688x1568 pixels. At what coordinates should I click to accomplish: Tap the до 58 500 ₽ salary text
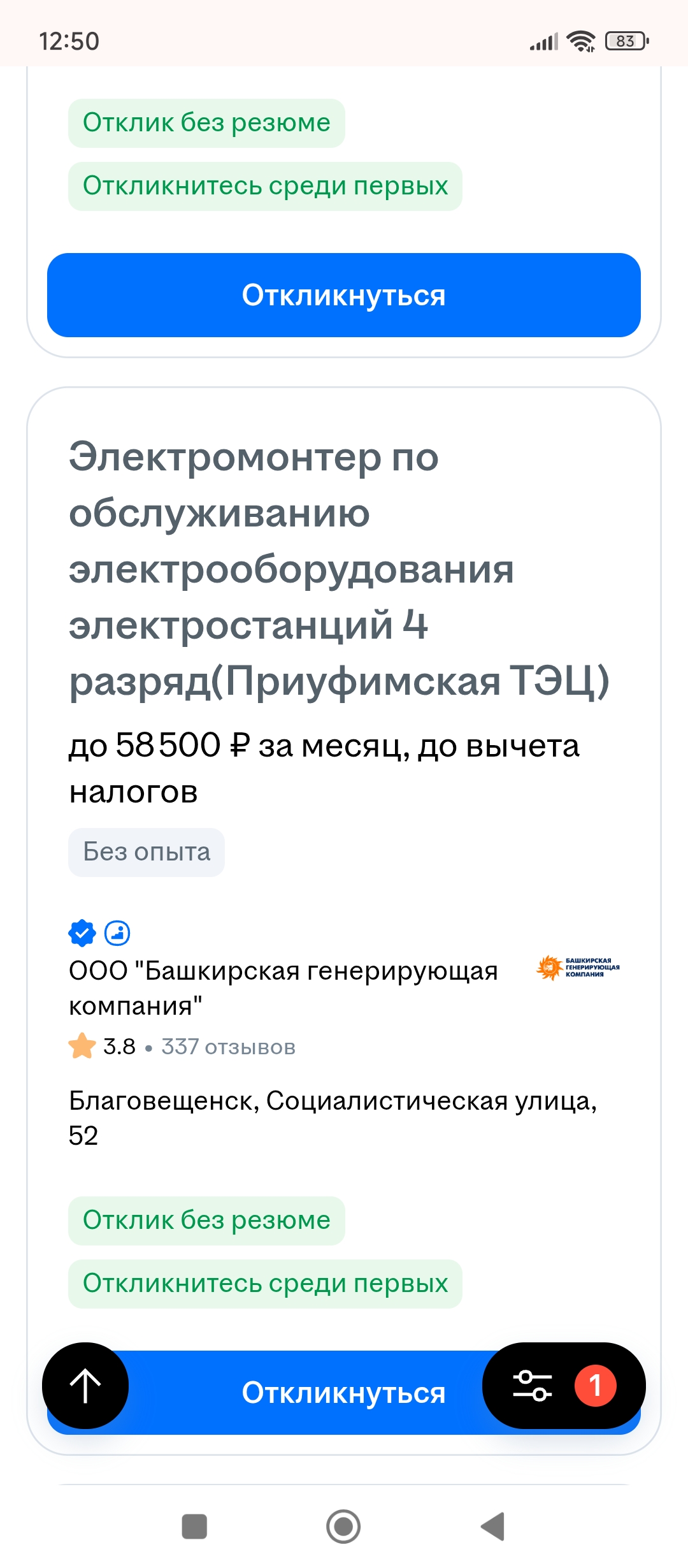tap(324, 767)
